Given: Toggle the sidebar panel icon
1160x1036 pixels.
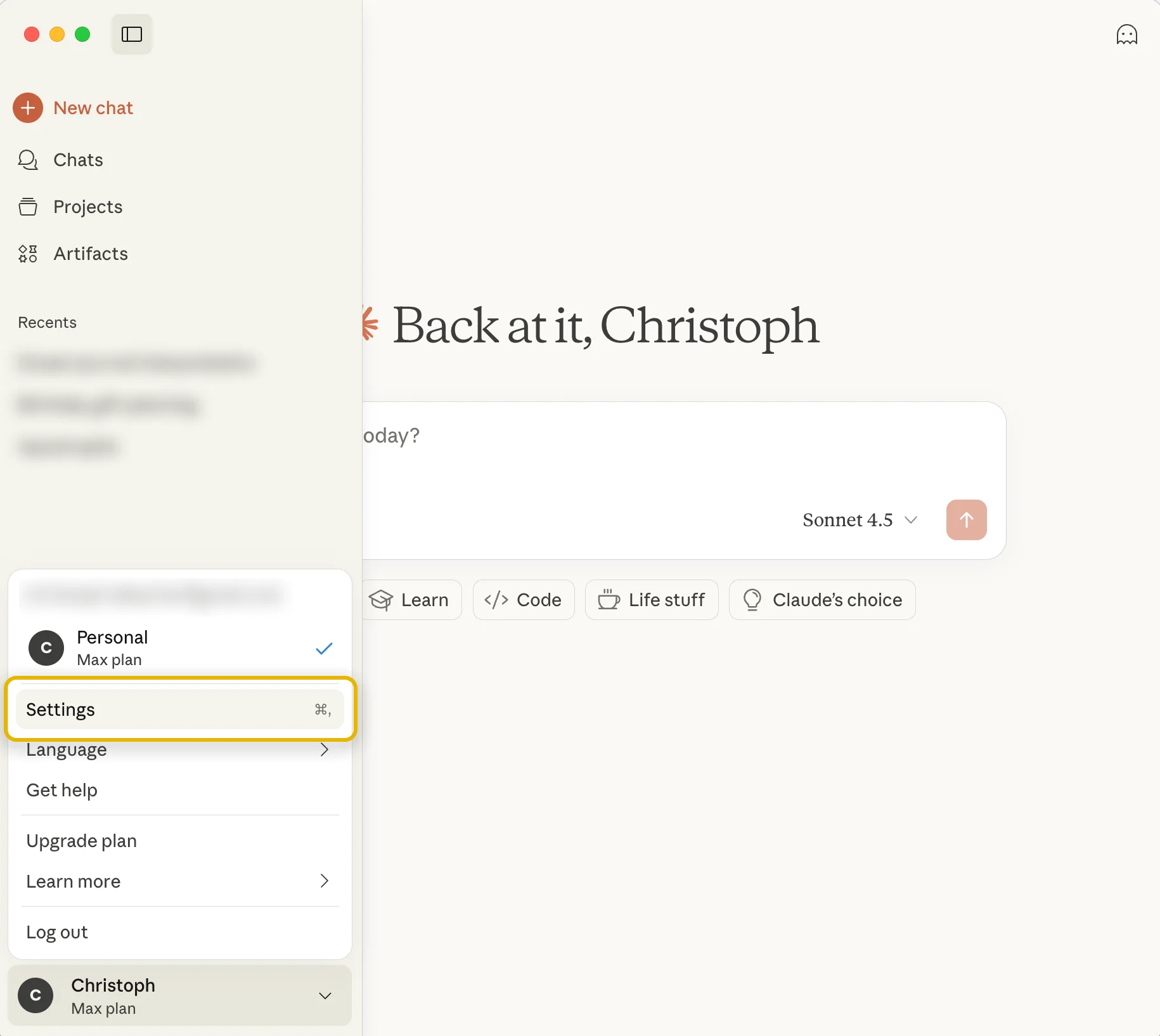Looking at the screenshot, I should [x=132, y=34].
